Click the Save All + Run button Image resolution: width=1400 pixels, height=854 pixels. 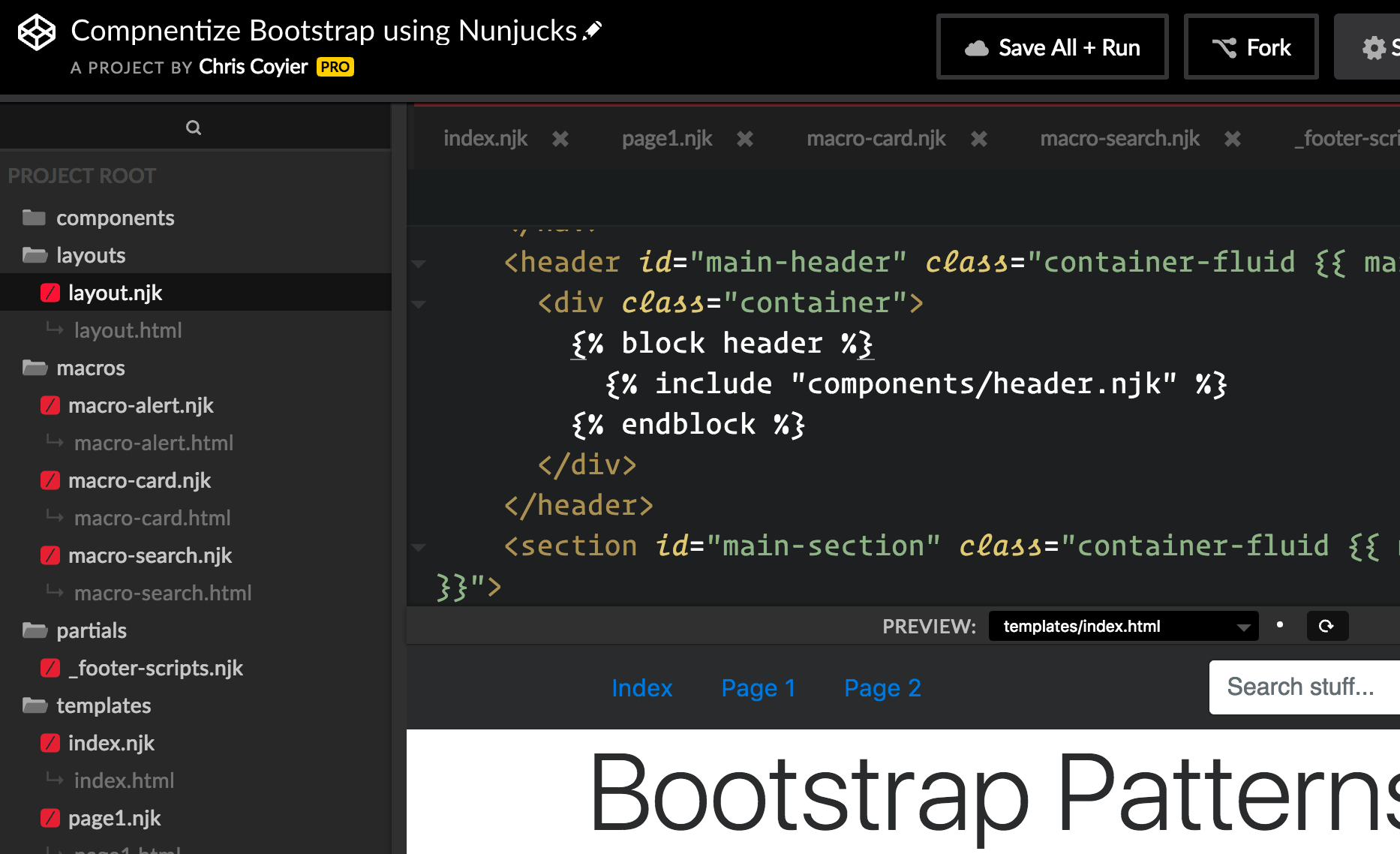(x=1052, y=47)
